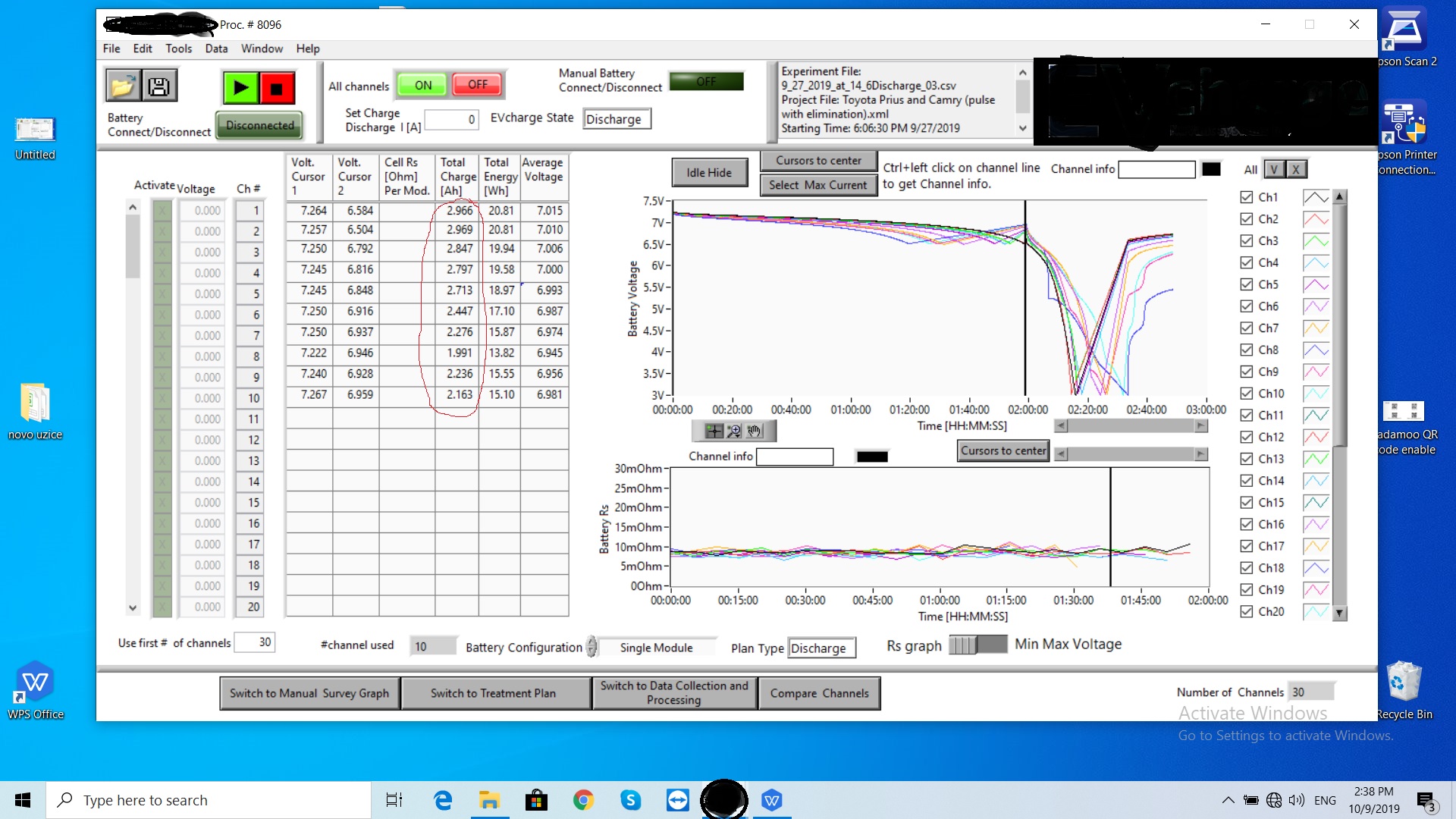Select the graph hand pan tool

pyautogui.click(x=754, y=431)
